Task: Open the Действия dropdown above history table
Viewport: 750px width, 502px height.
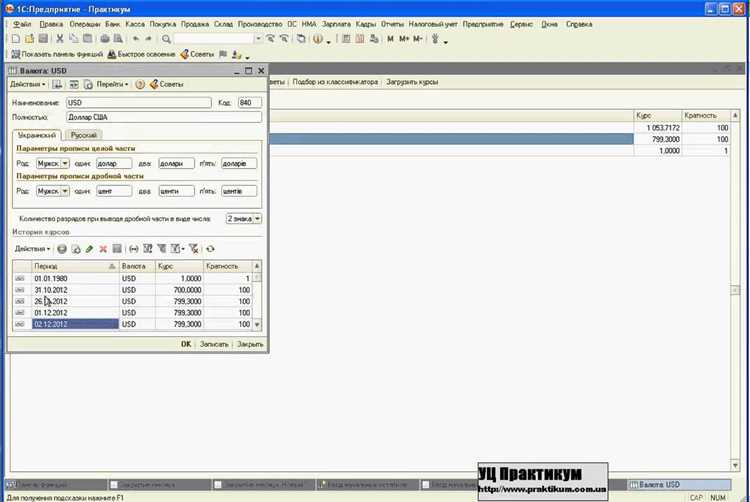Action: [32, 249]
